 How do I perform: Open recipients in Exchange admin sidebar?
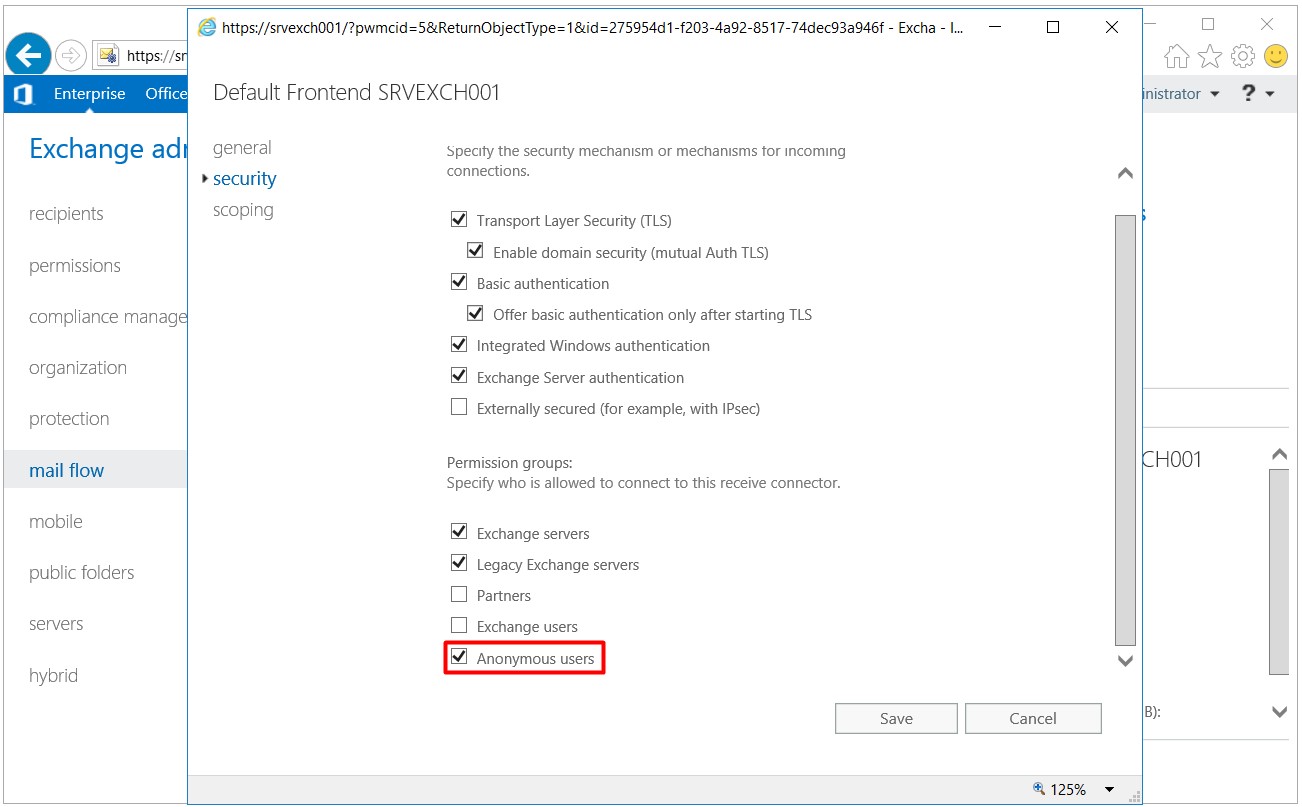tap(66, 214)
